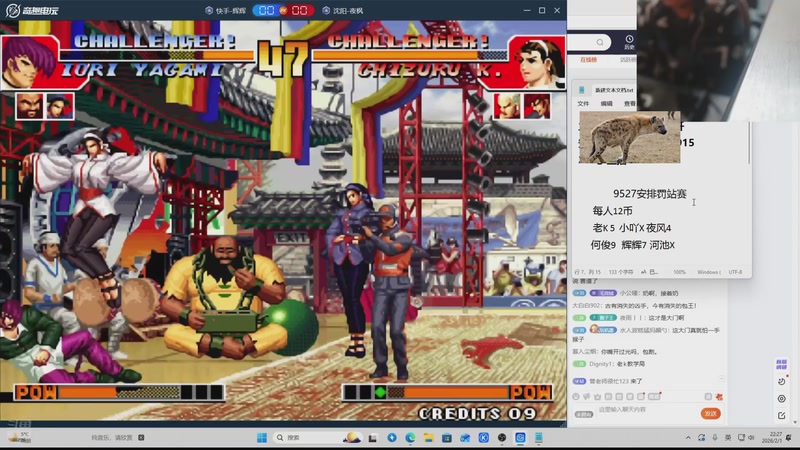Click the '行 7, 列 15' cursor position status
The height and width of the screenshot is (450, 800).
pos(587,272)
